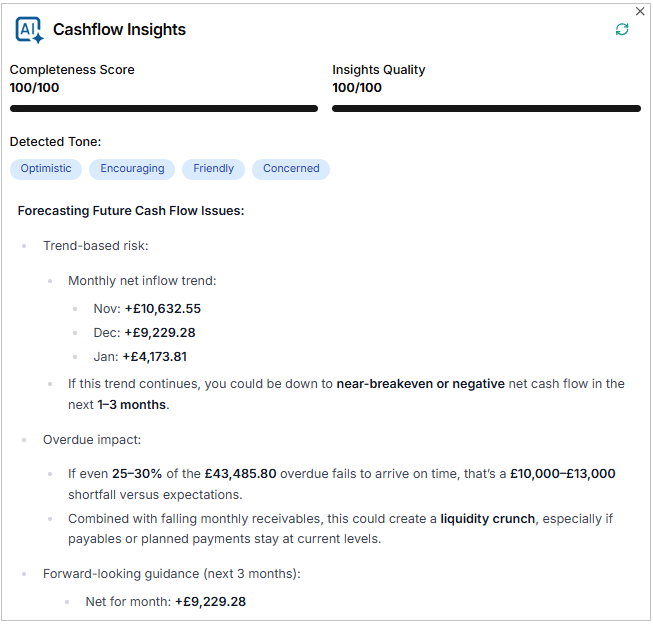Choose the Friendly tone tag
Viewport: 653px width, 625px height.
coord(214,169)
